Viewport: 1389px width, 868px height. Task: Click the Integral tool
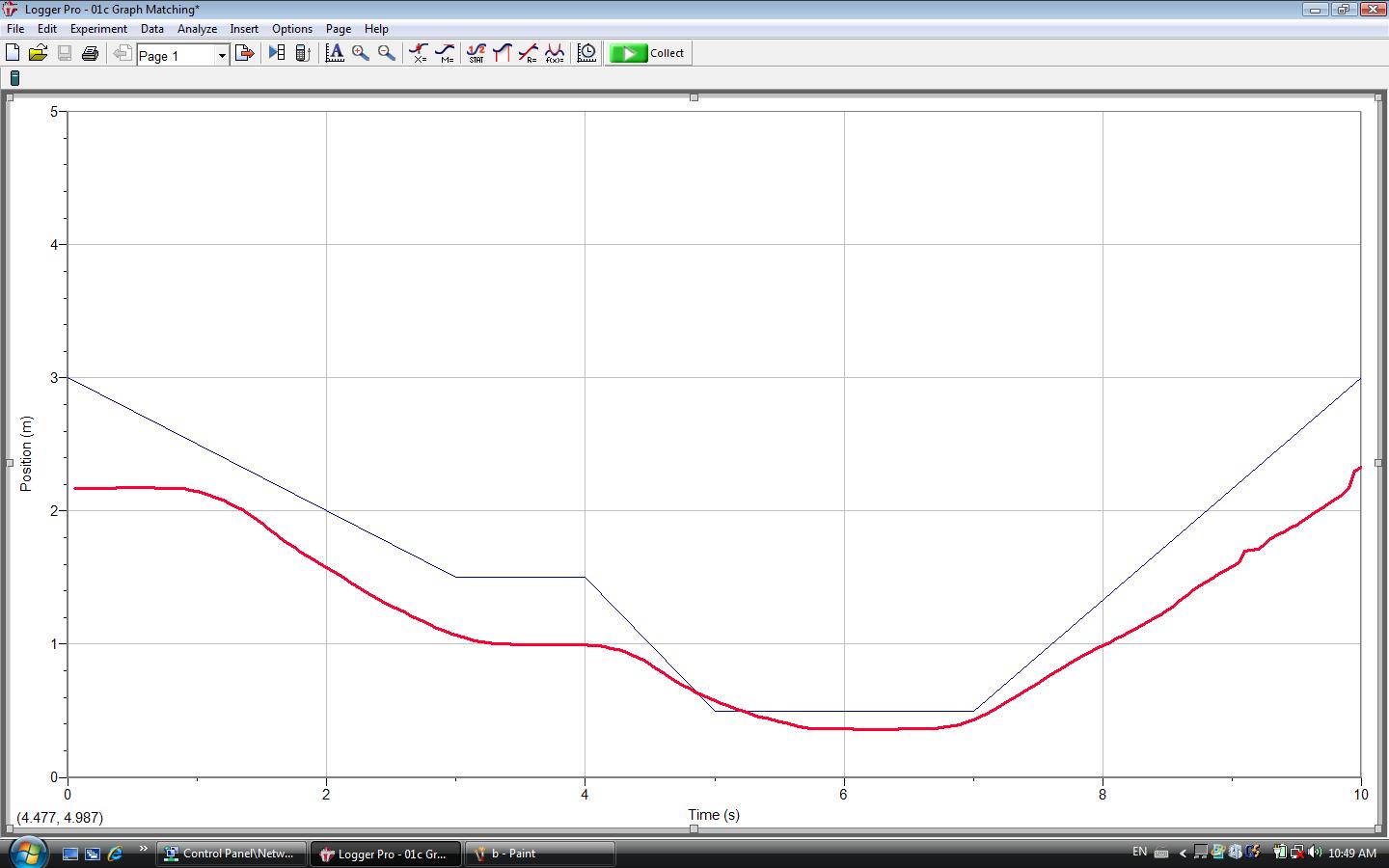[502, 53]
